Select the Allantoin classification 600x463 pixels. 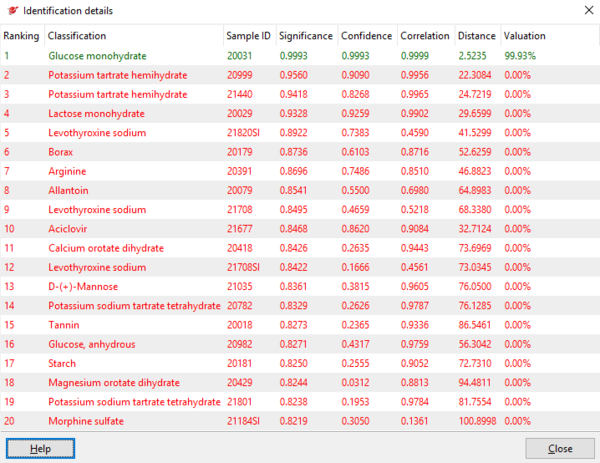click(x=68, y=191)
